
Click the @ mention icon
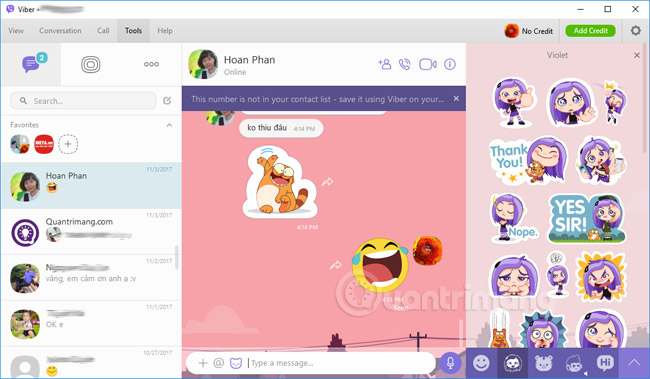coord(218,363)
